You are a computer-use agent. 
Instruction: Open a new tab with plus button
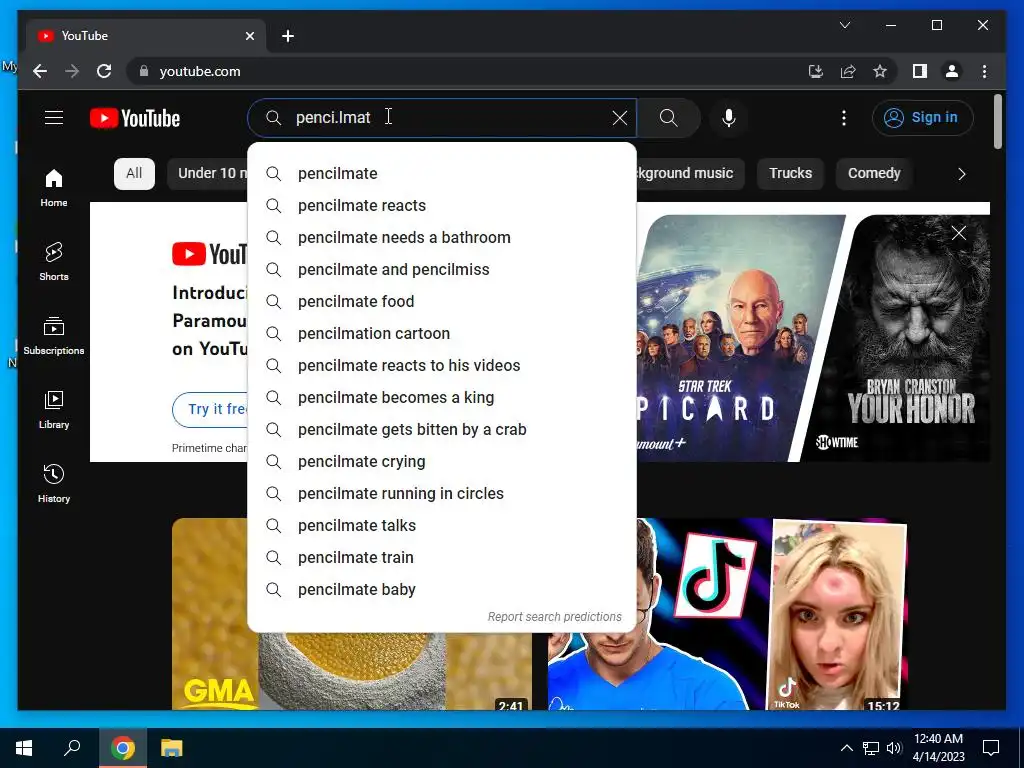point(288,36)
